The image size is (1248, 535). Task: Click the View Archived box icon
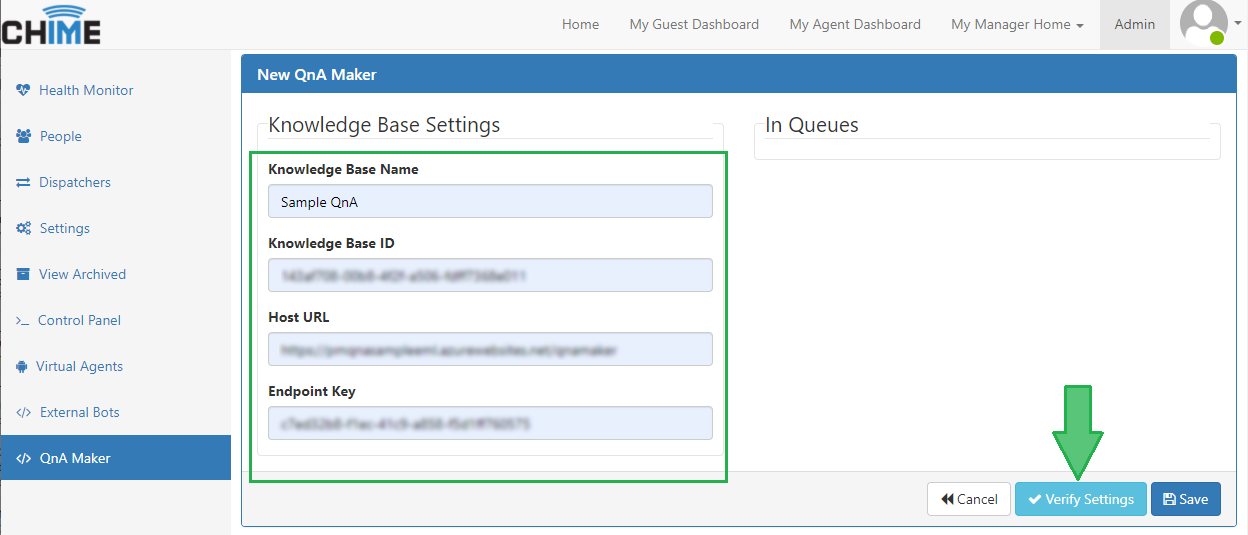(23, 274)
